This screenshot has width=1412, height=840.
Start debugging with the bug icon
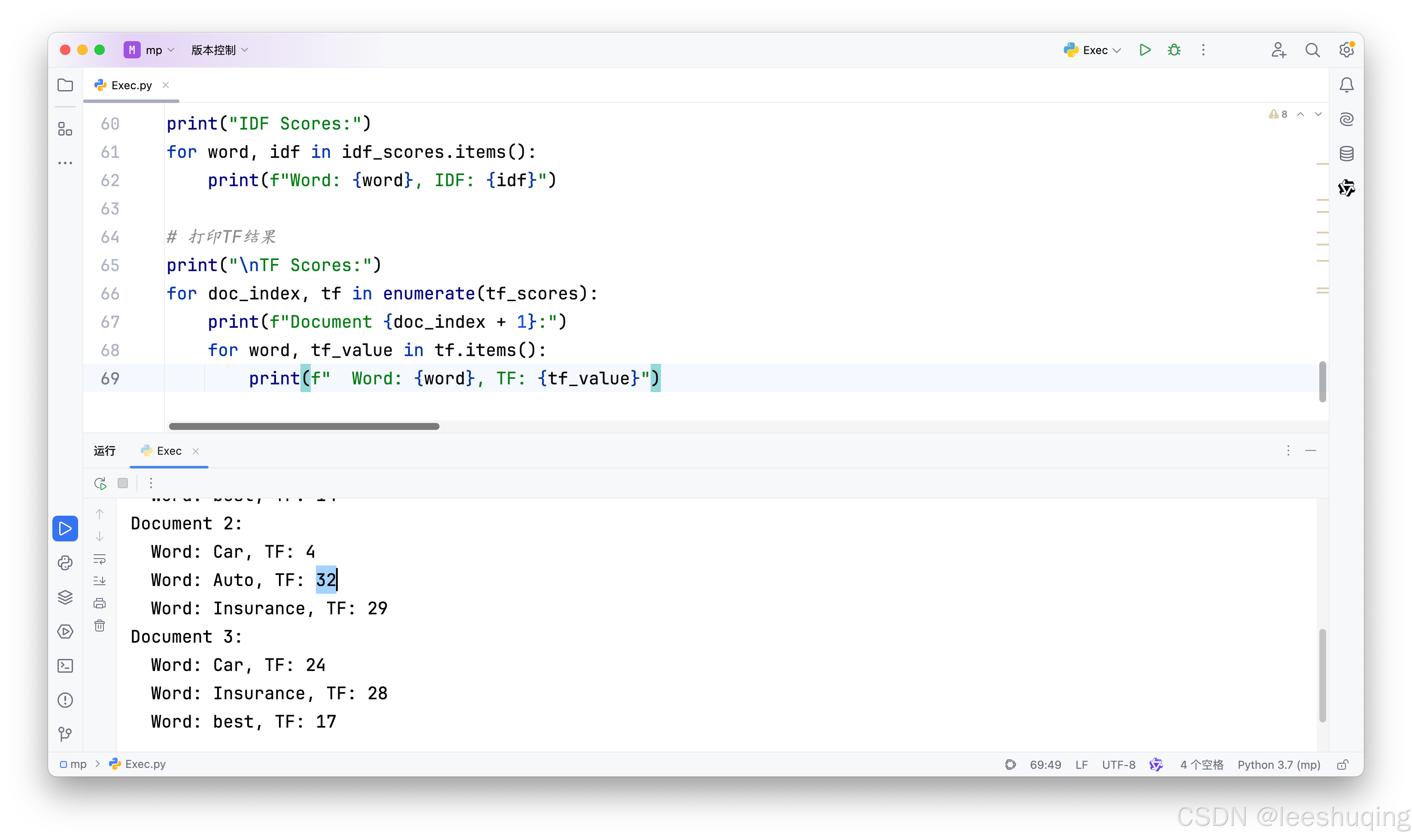(1174, 50)
